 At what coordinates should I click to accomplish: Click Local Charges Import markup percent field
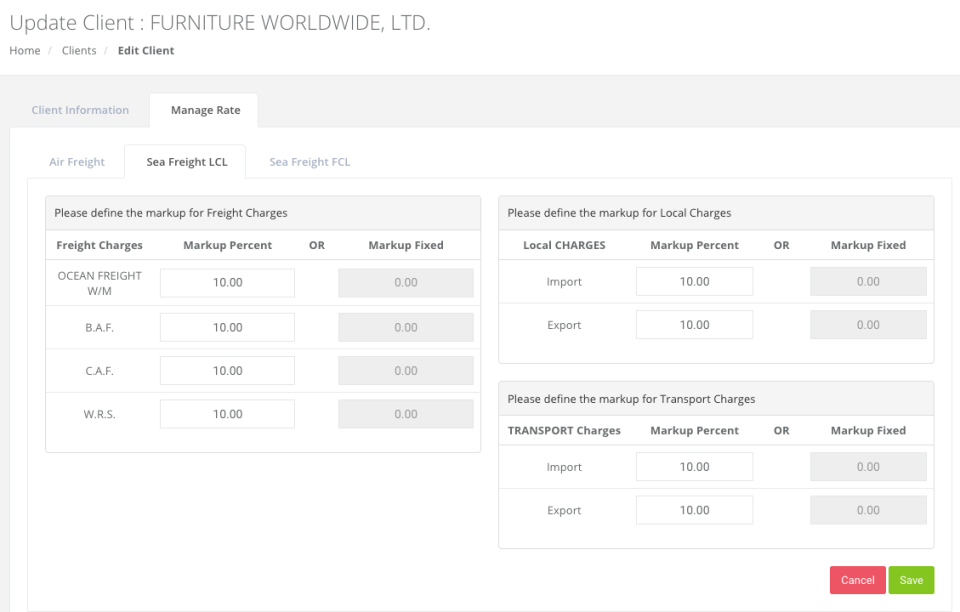tap(694, 282)
